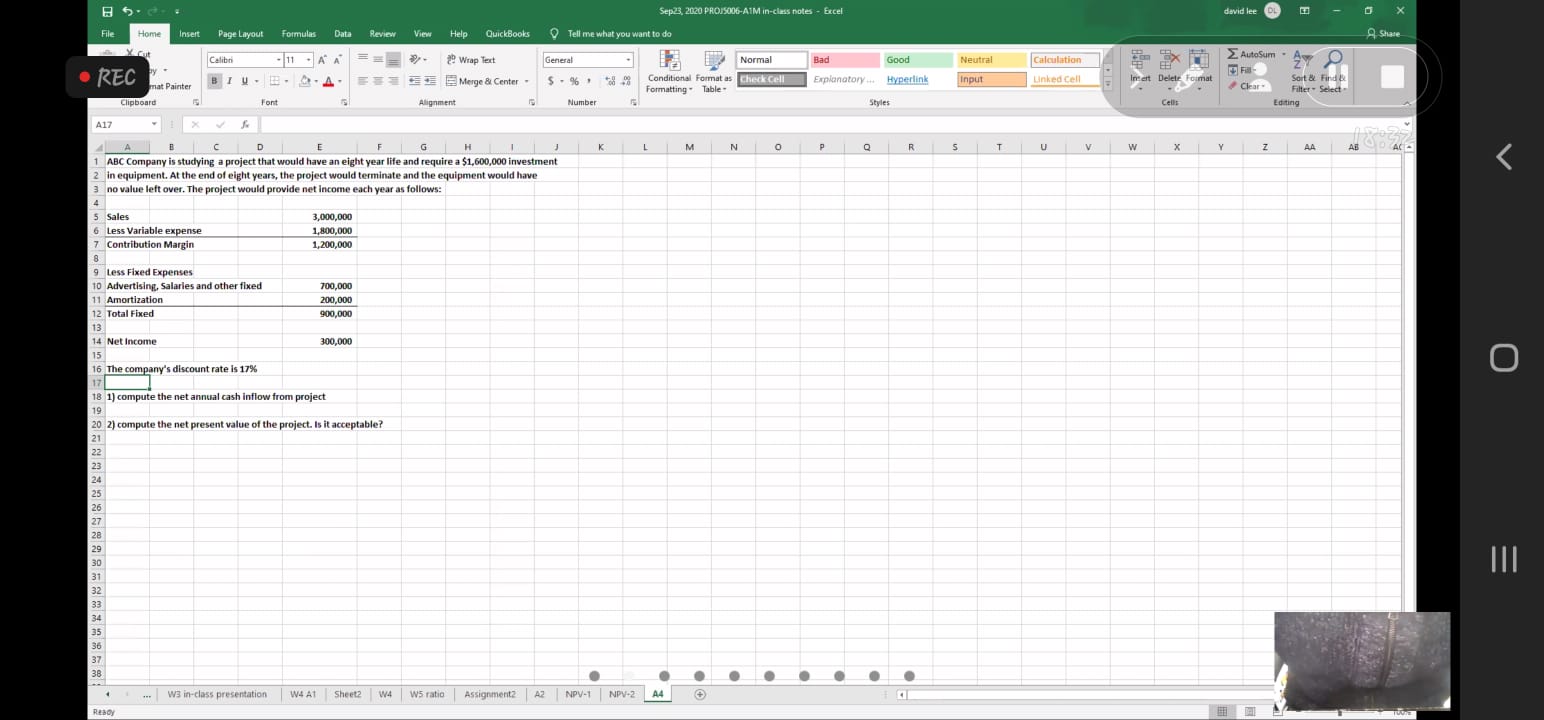Image resolution: width=1544 pixels, height=720 pixels.
Task: Click the Format as Table icon
Action: [x=714, y=62]
